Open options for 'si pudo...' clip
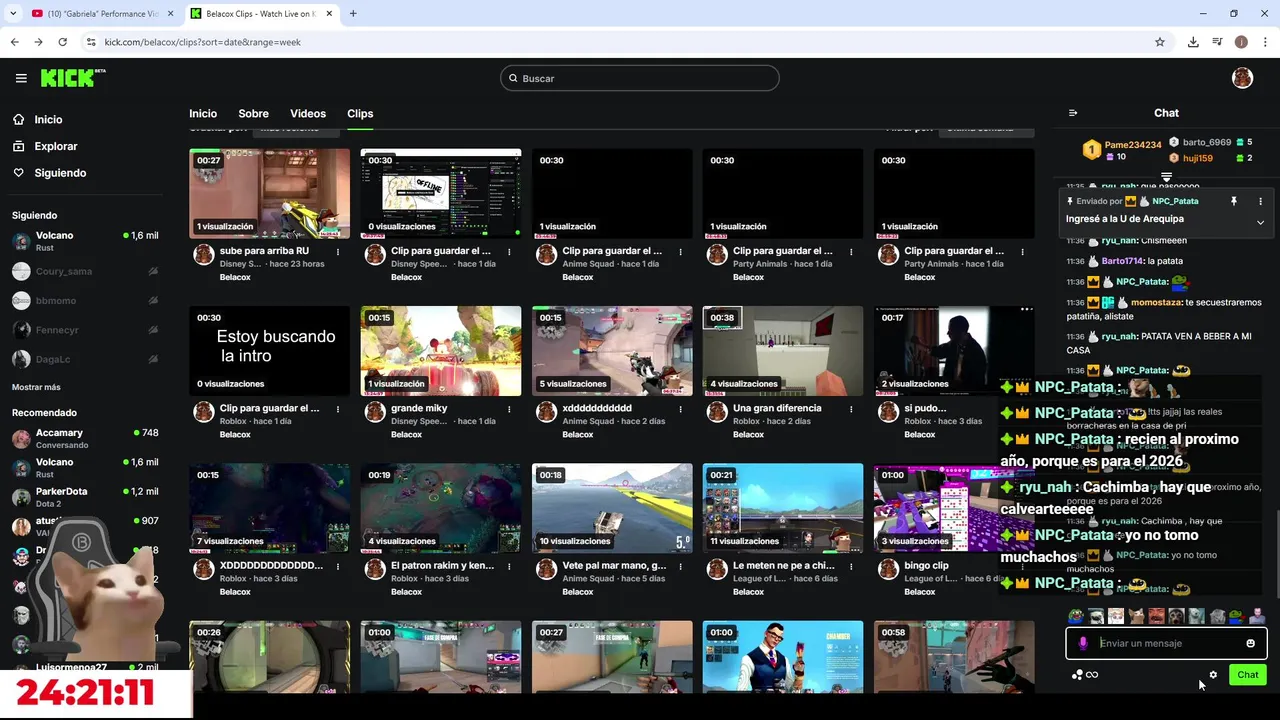Image resolution: width=1280 pixels, height=720 pixels. coord(1022,408)
